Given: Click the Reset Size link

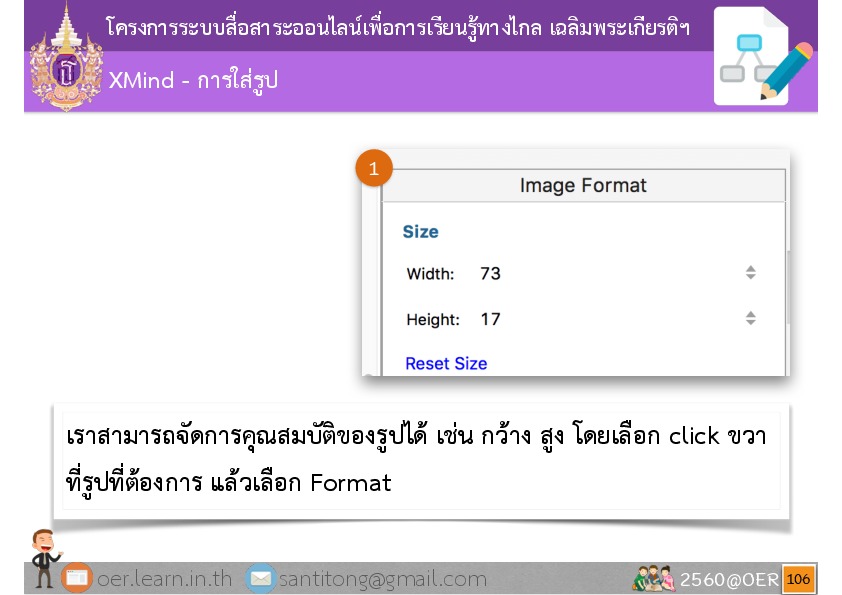Looking at the screenshot, I should (x=446, y=363).
